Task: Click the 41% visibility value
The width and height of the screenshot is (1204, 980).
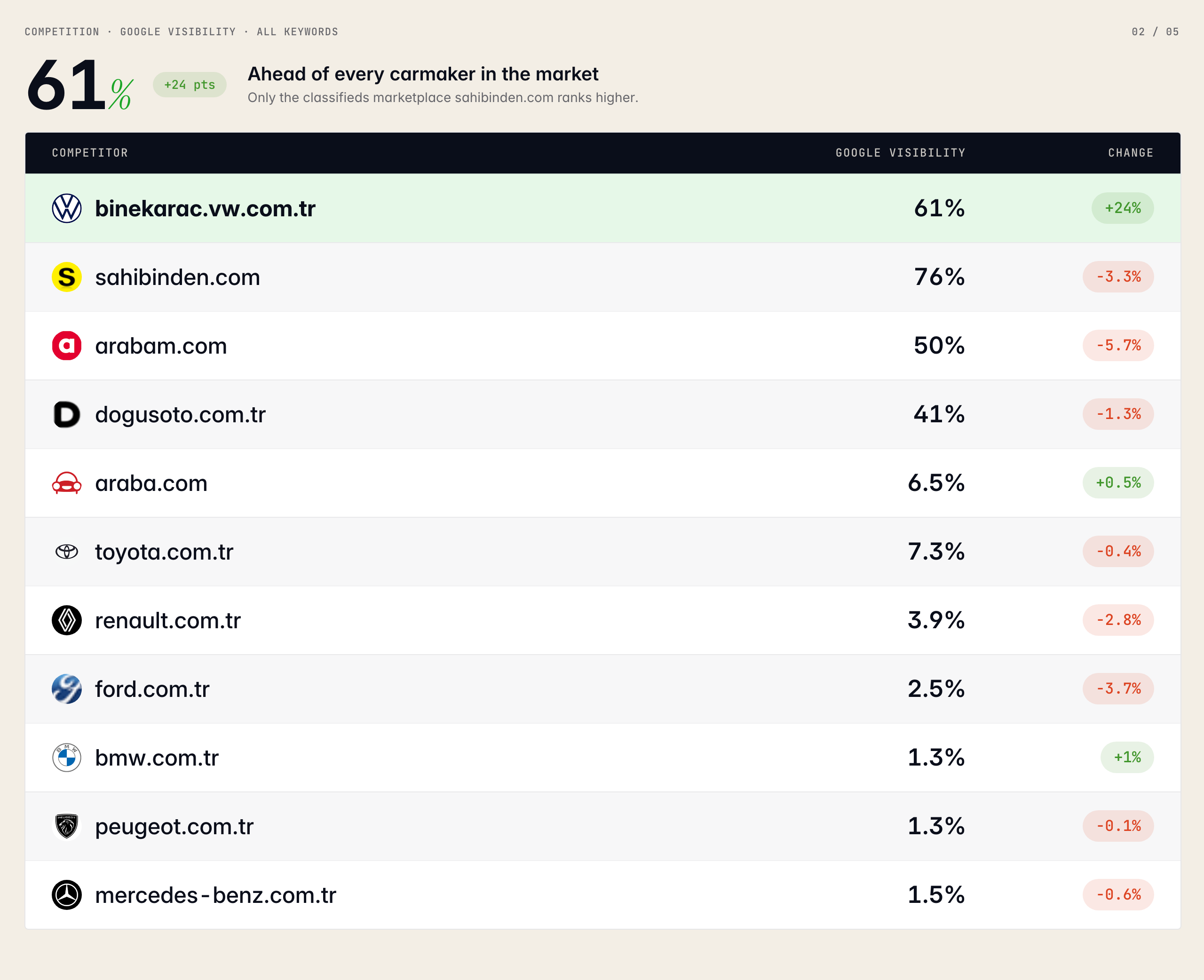Action: pyautogui.click(x=939, y=414)
